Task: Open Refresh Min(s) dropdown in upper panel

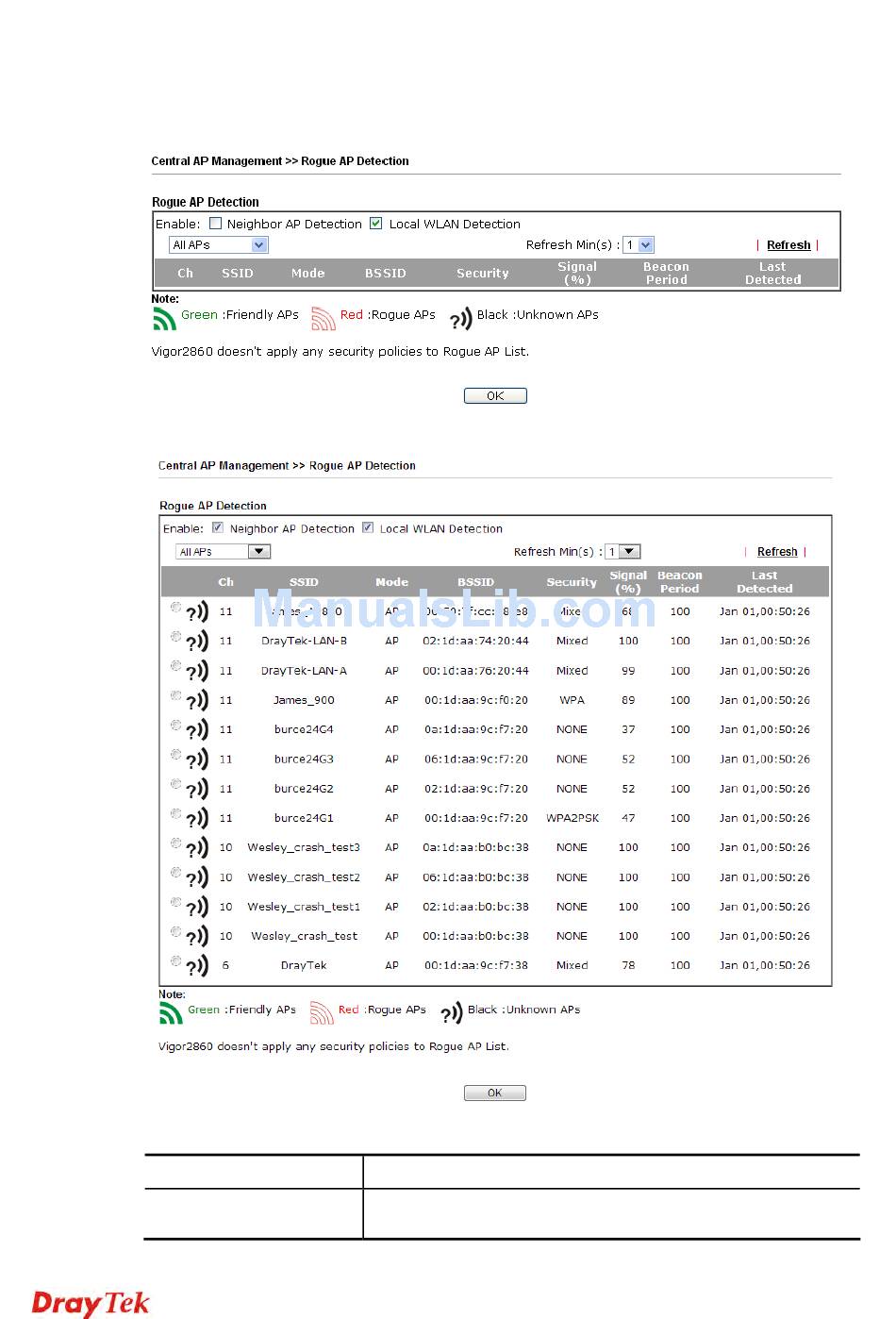Action: click(x=639, y=245)
